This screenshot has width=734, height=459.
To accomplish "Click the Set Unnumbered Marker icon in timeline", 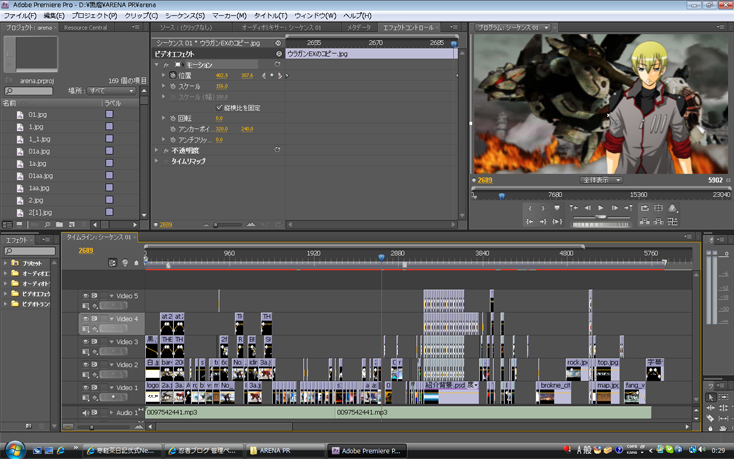I will pyautogui.click(x=136, y=262).
